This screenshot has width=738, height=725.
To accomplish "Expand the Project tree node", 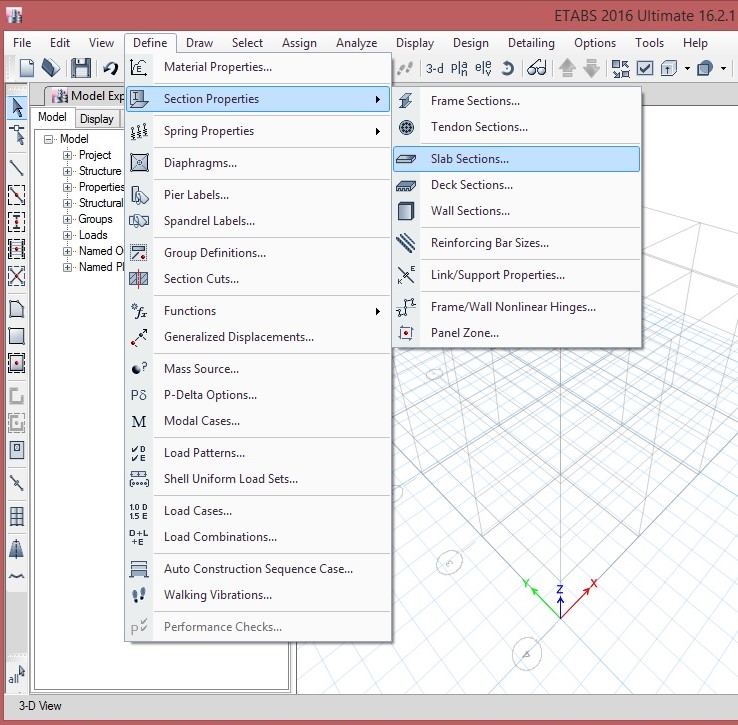I will click(68, 155).
